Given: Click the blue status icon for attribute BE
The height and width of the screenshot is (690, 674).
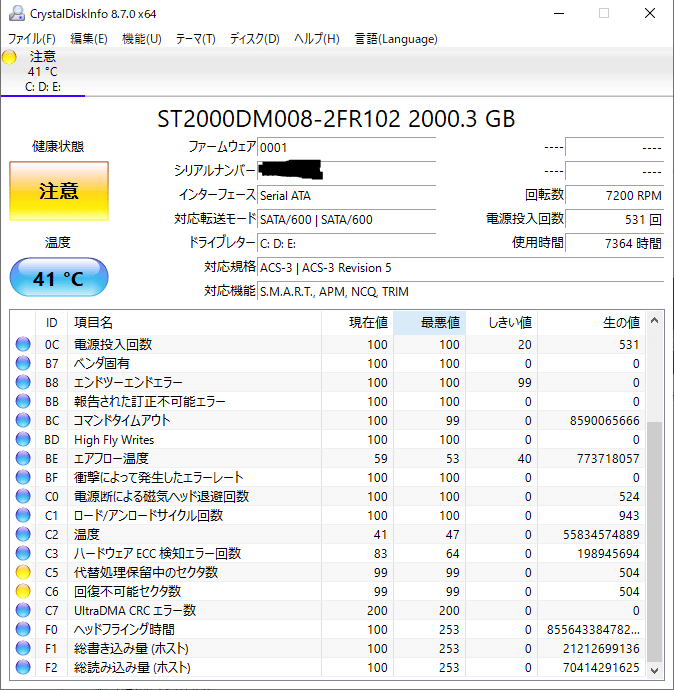Looking at the screenshot, I should pos(23,458).
